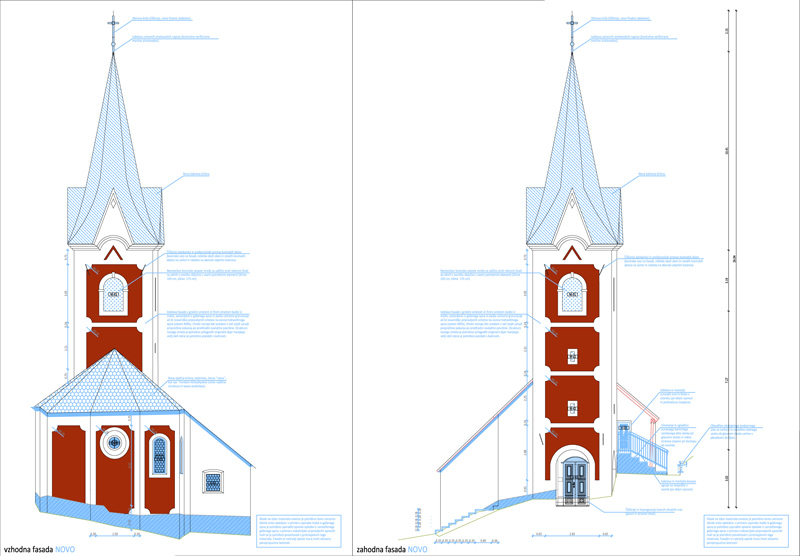This screenshot has width=800, height=556.
Task: Select the tall arched apse window
Action: pyautogui.click(x=159, y=456)
